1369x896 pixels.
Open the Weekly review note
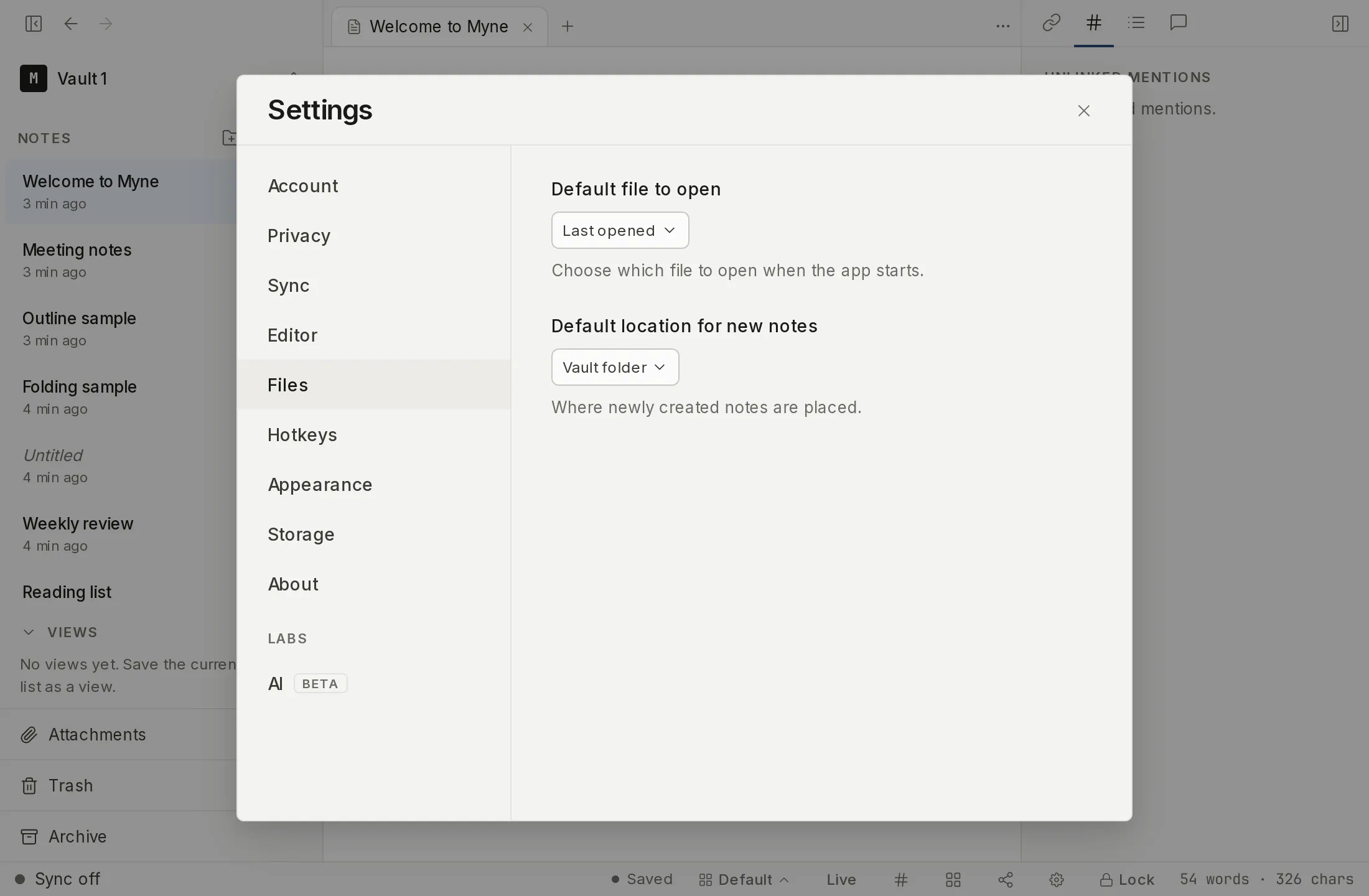click(121, 534)
